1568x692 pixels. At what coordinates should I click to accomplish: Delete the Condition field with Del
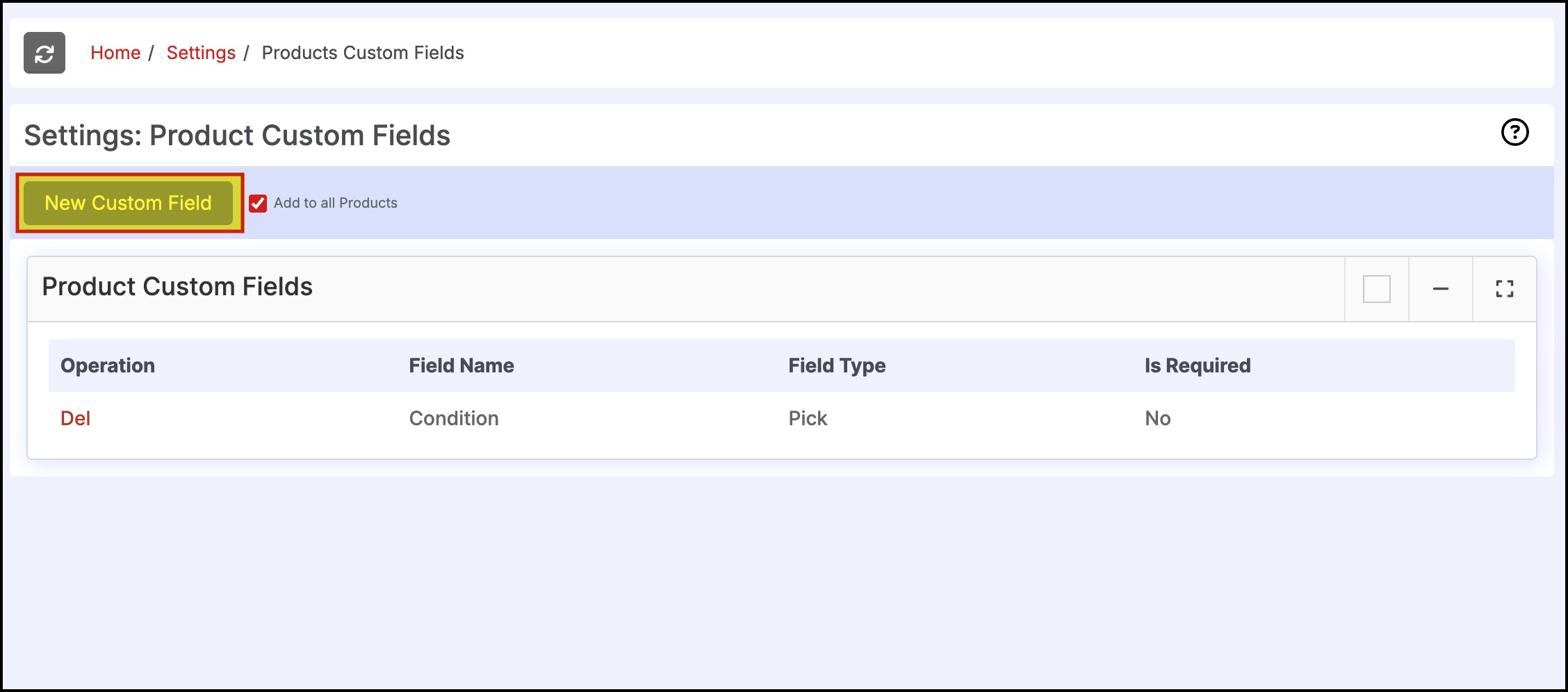(75, 418)
